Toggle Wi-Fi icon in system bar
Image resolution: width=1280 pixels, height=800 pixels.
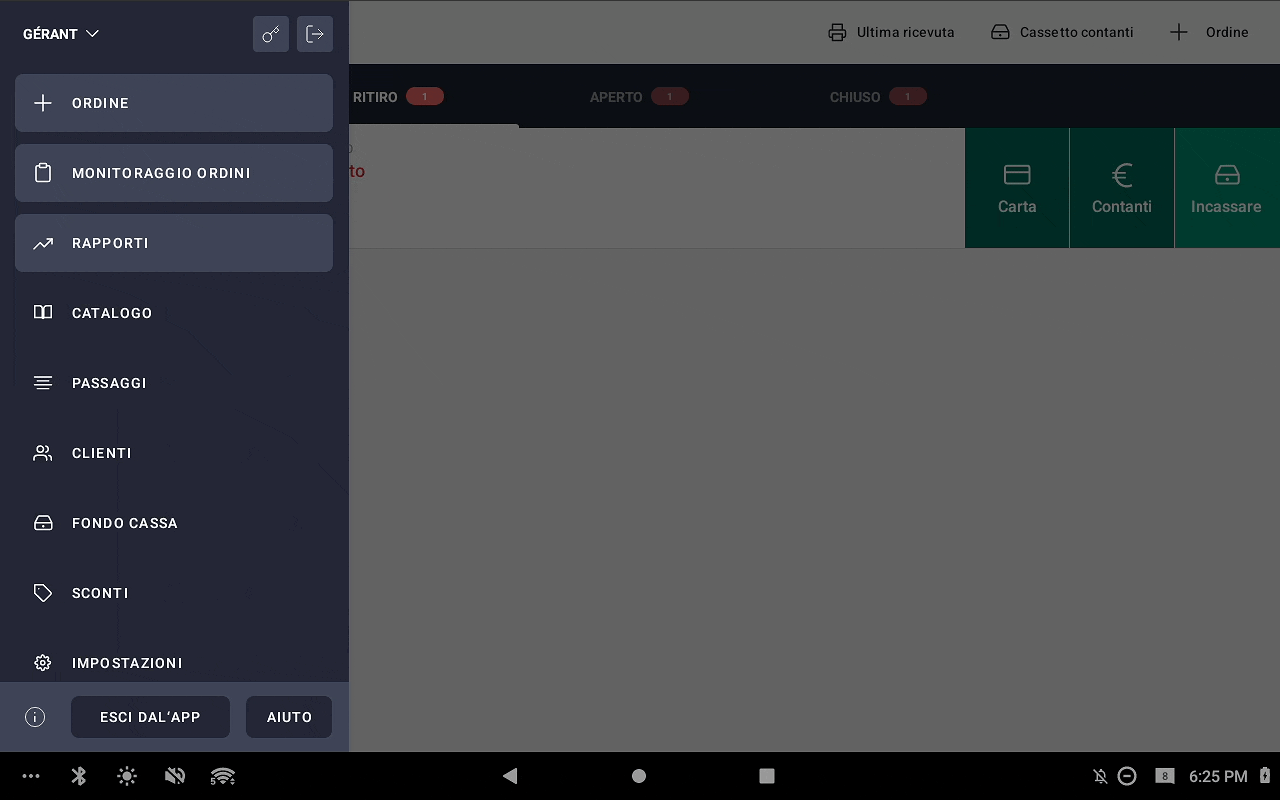pyautogui.click(x=223, y=776)
